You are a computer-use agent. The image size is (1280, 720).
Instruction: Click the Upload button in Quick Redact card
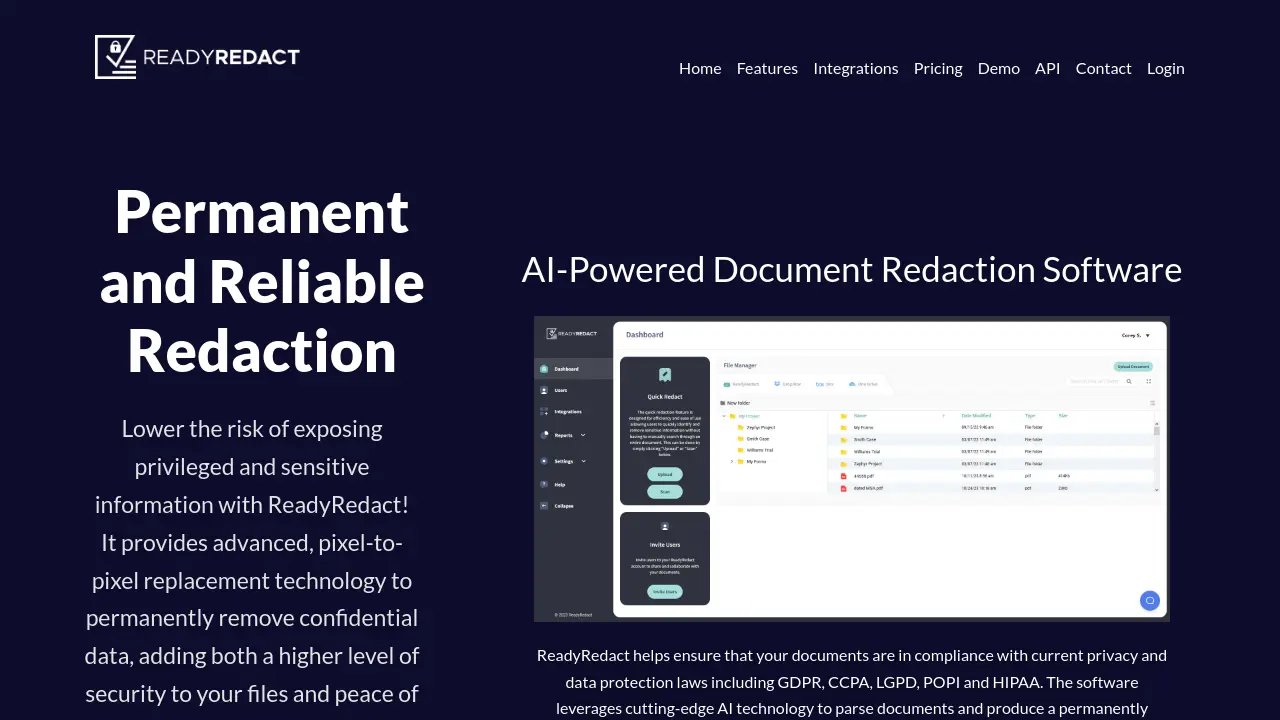(665, 474)
